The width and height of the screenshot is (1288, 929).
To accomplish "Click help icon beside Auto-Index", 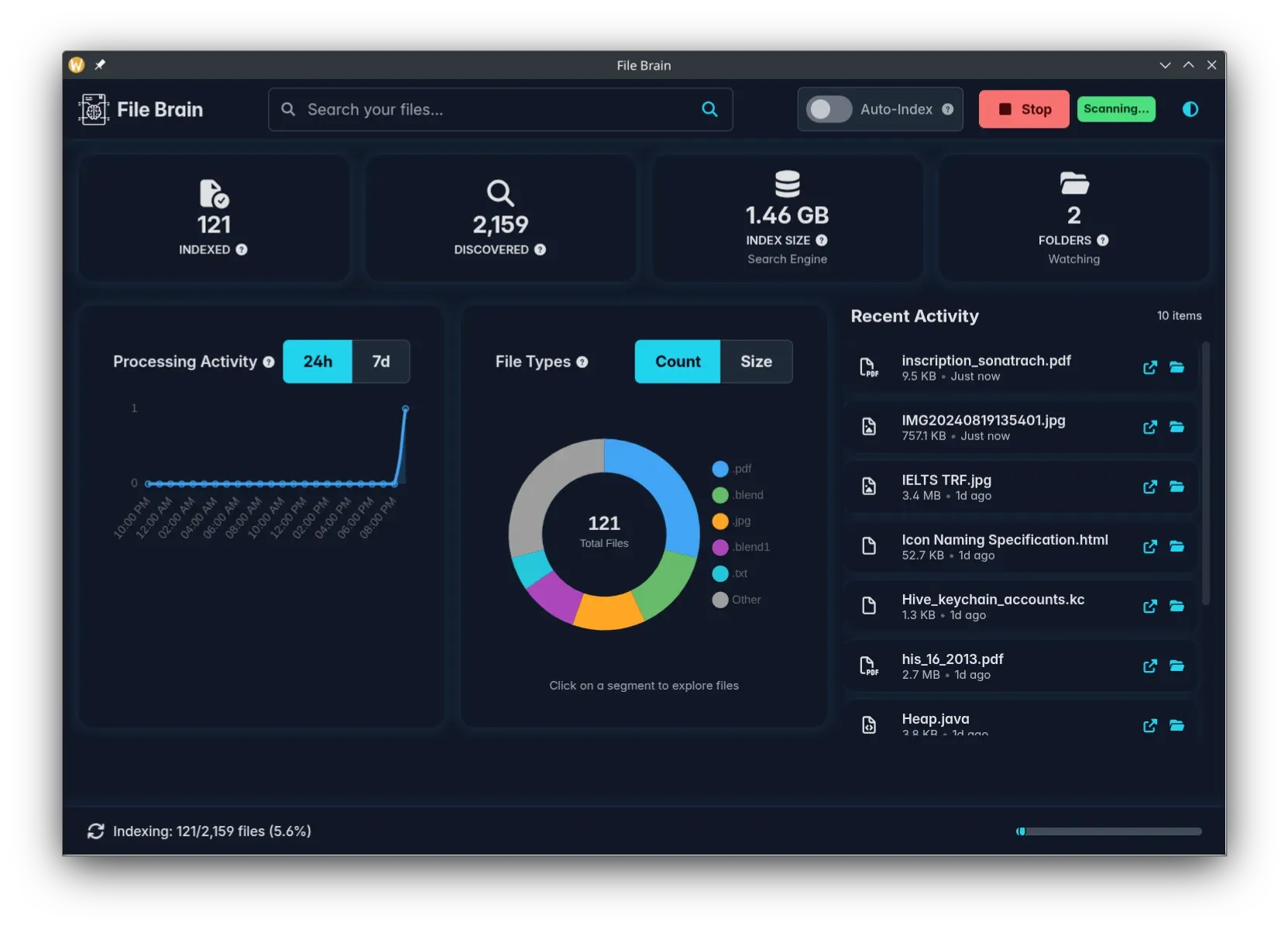I will 947,109.
